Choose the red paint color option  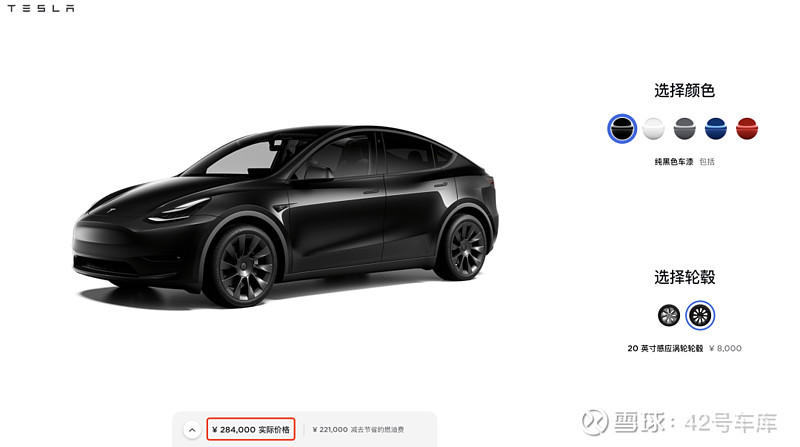pyautogui.click(x=747, y=129)
